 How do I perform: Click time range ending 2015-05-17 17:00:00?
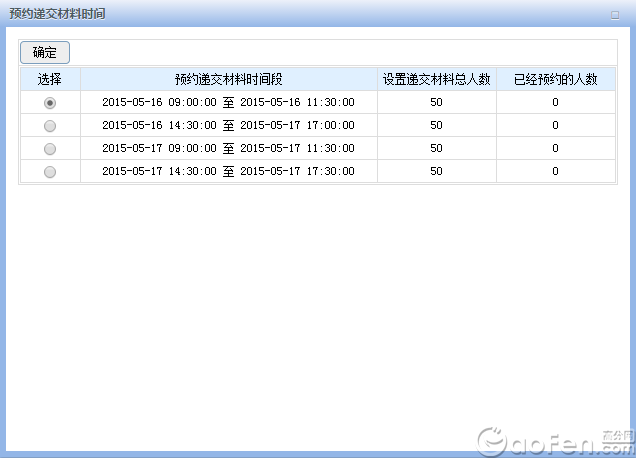tap(228, 125)
